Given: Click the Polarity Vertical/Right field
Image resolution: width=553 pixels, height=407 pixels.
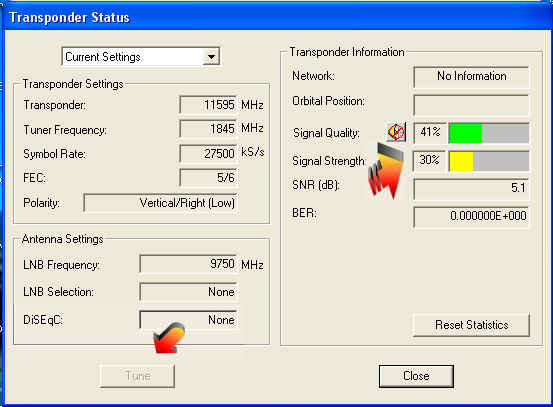Looking at the screenshot, I should pyautogui.click(x=160, y=203).
